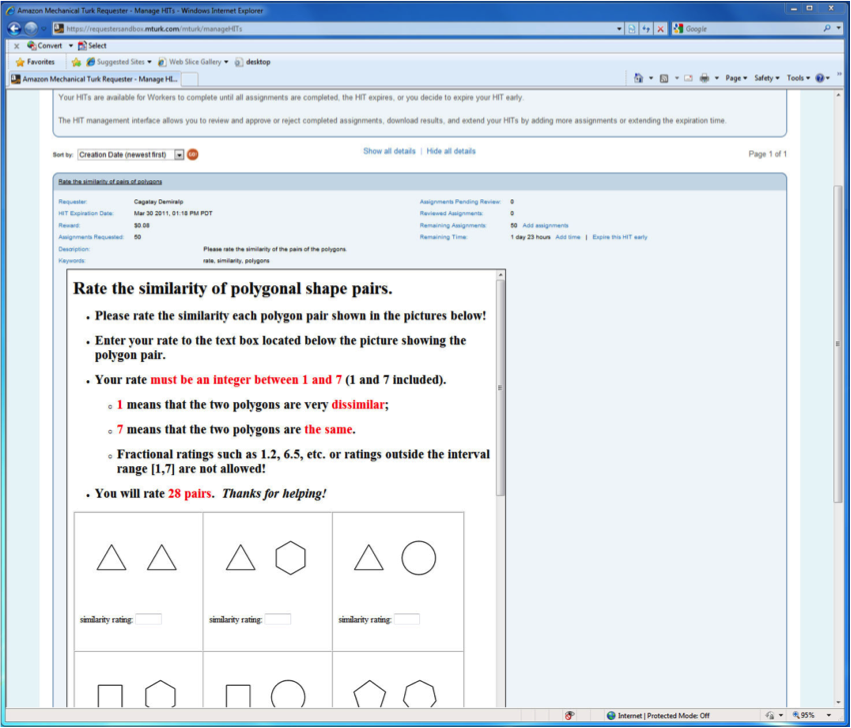Click the Home icon in the command bar
Screen dimensions: 851x728
pyautogui.click(x=639, y=78)
